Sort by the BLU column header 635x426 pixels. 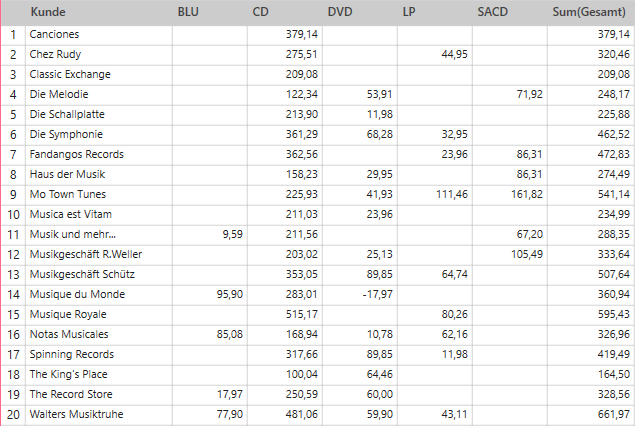click(188, 12)
